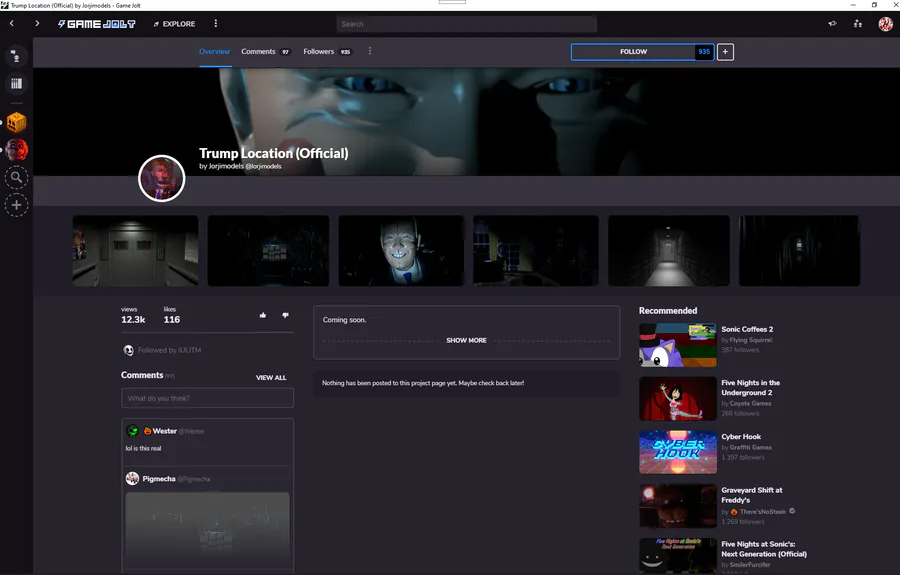
Task: Open the library playlists icon in sidebar
Action: pos(16,84)
